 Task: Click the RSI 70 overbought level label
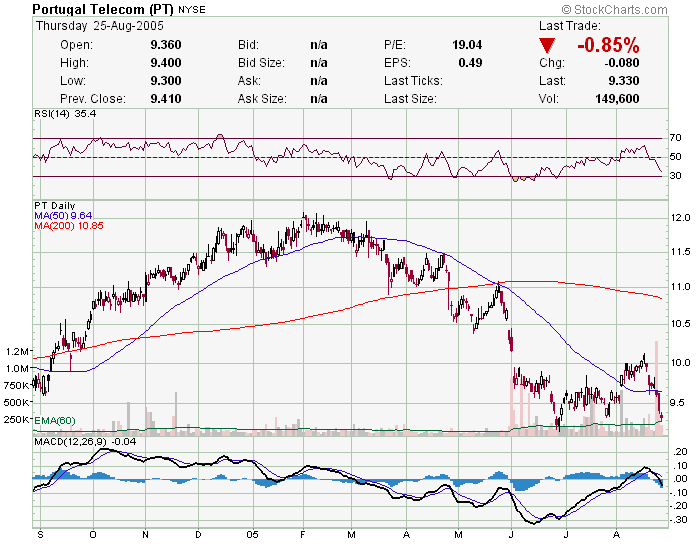coord(675,138)
